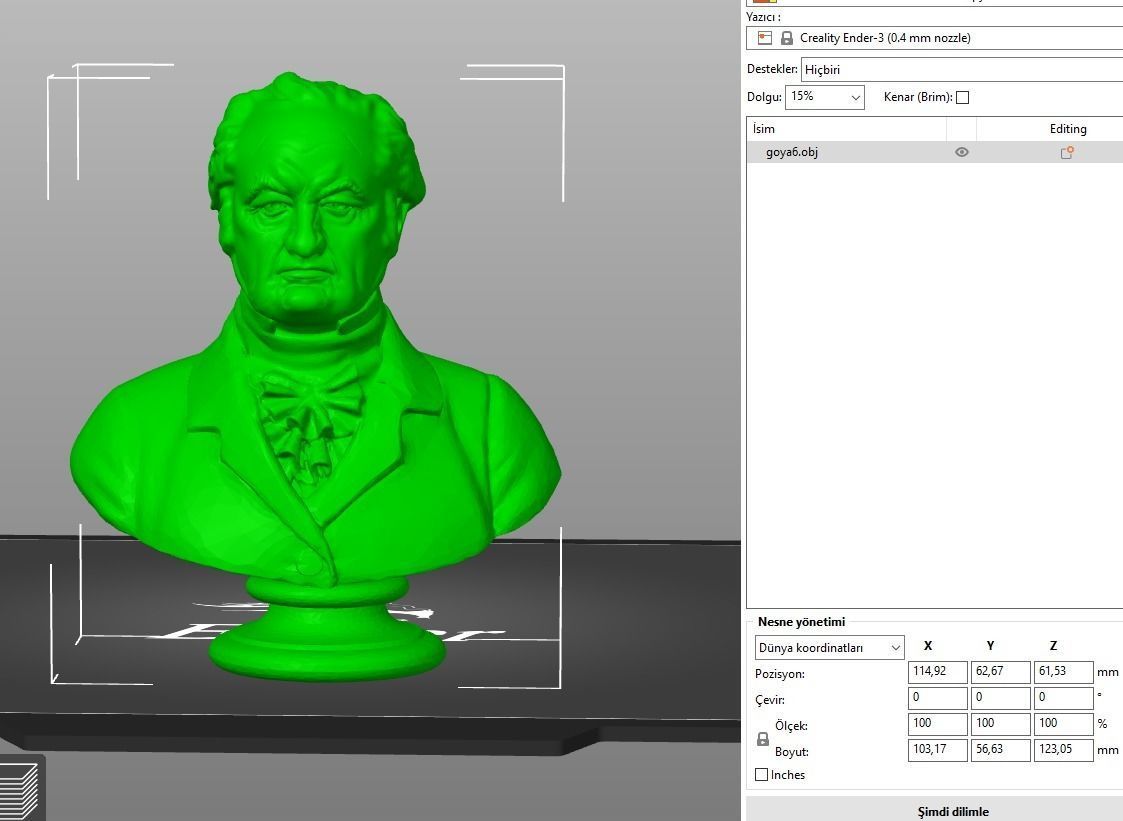
Task: Click the Pozisyon X field 114,92
Action: pos(938,672)
